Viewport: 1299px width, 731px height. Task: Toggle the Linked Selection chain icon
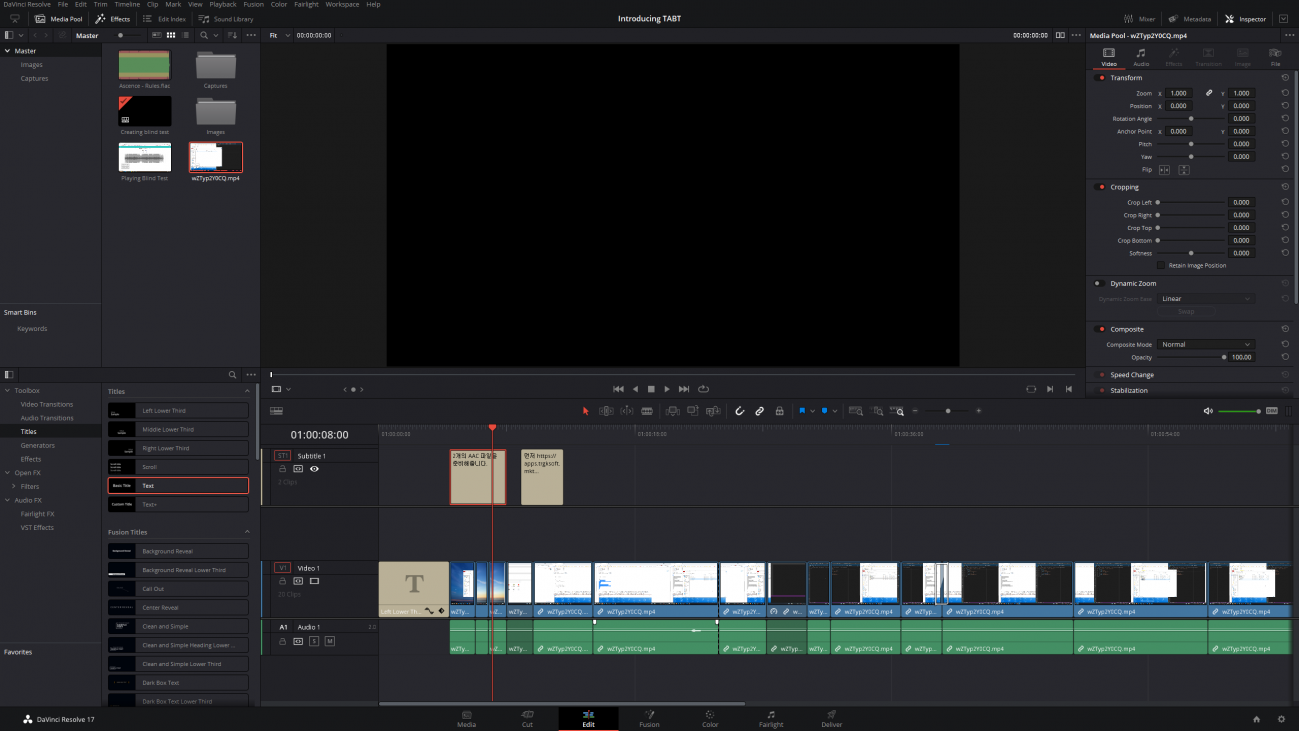point(759,411)
